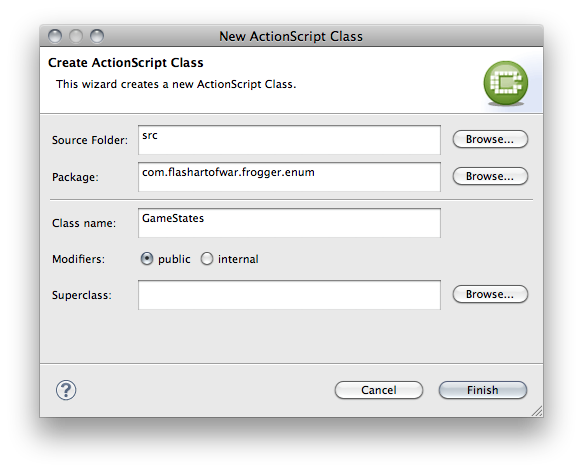583x472 pixels.
Task: Finish creating the GameStates class
Action: 483,390
